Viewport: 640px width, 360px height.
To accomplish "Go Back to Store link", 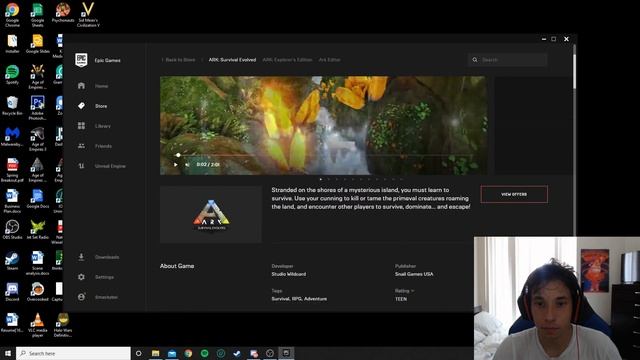I will [179, 60].
